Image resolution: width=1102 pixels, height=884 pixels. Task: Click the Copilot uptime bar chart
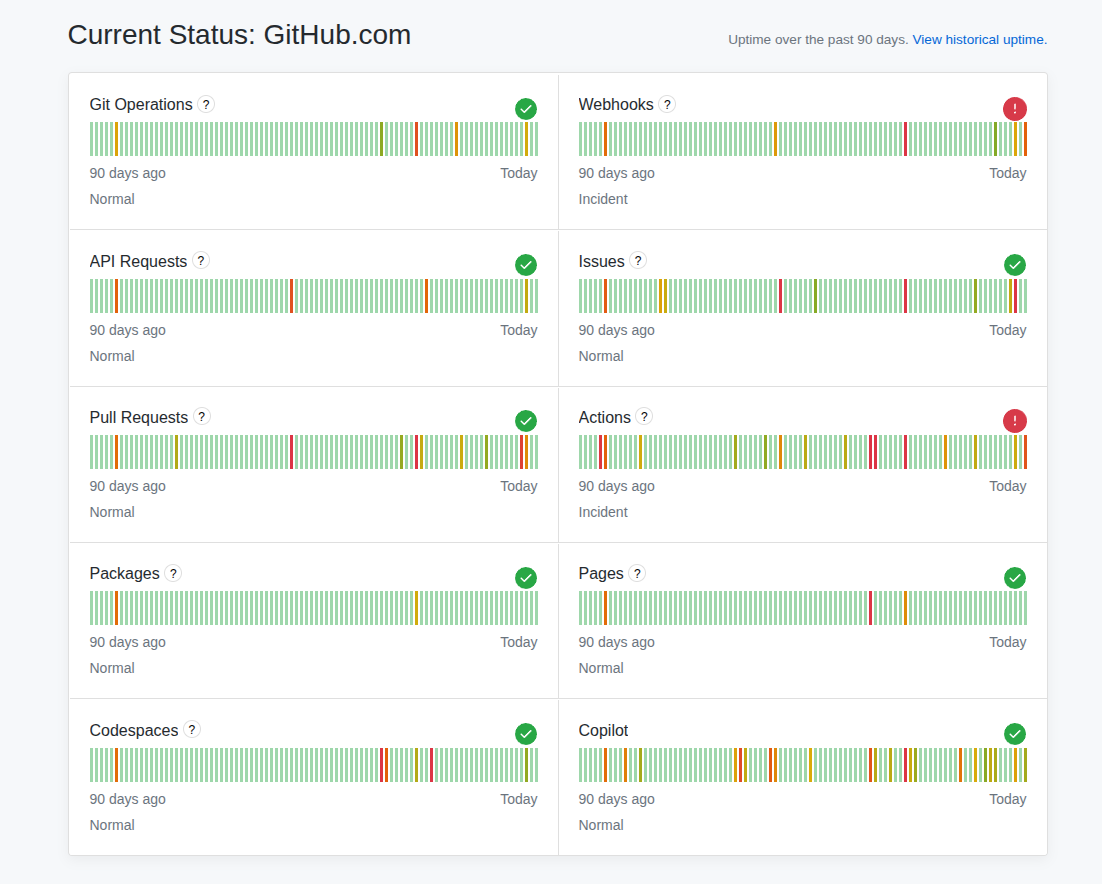(803, 765)
